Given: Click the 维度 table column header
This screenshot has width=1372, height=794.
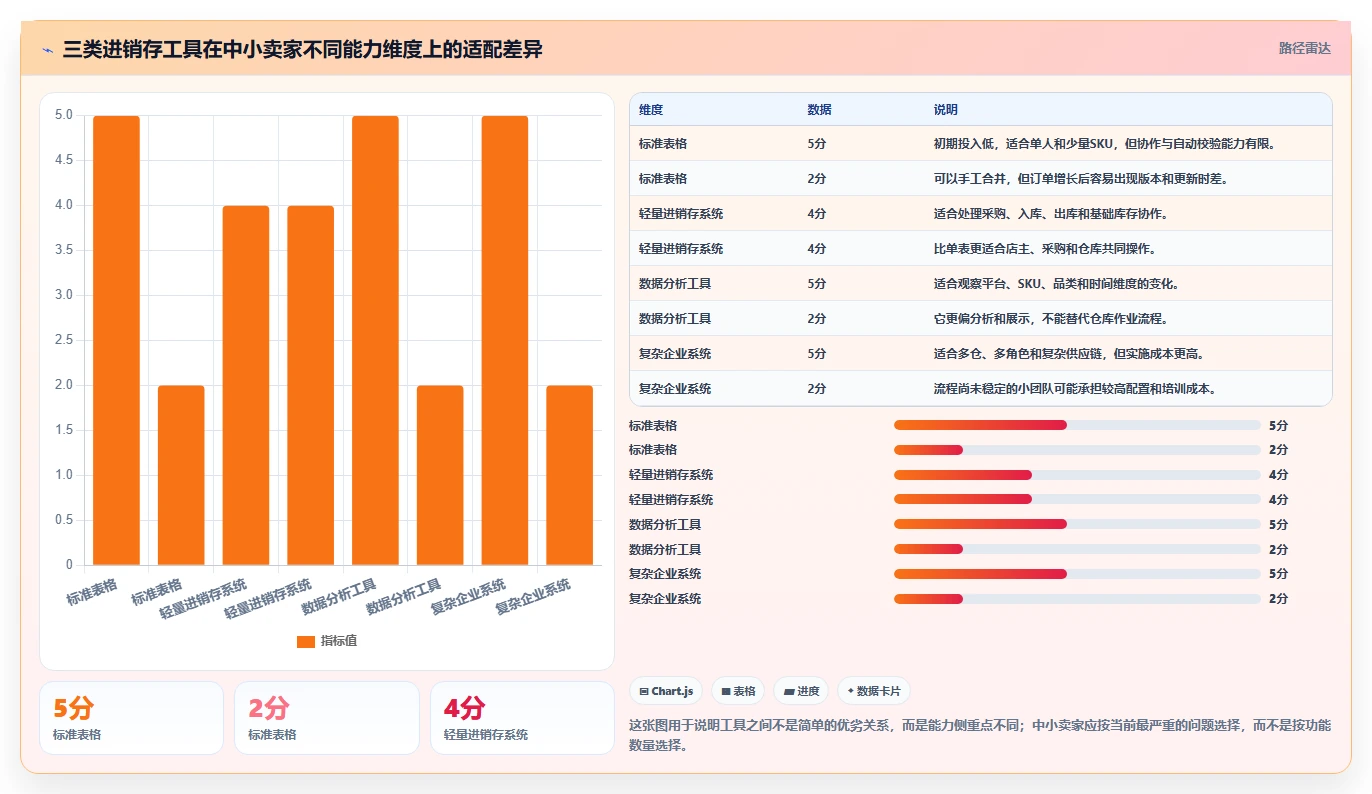Looking at the screenshot, I should [x=651, y=110].
